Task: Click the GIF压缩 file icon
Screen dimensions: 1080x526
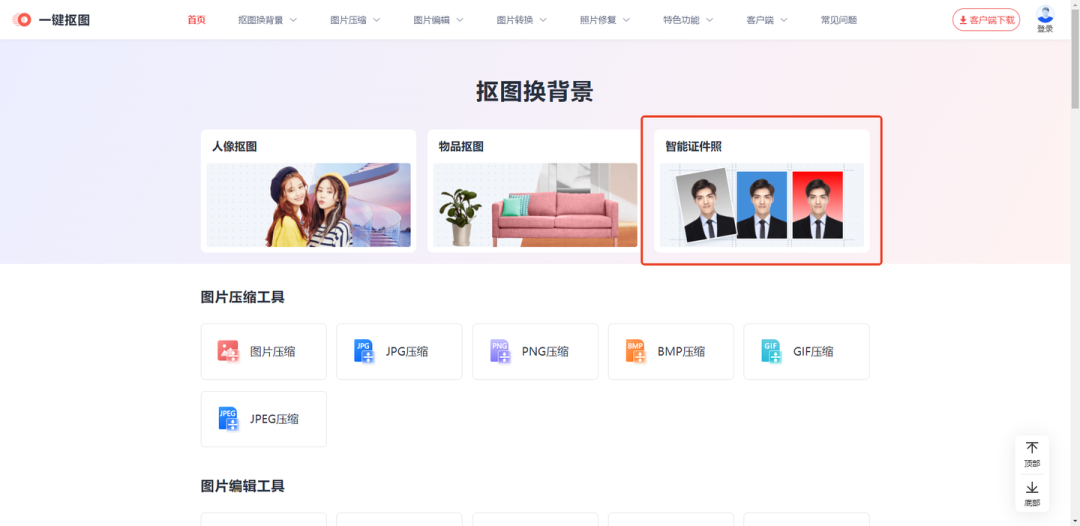Action: point(771,351)
